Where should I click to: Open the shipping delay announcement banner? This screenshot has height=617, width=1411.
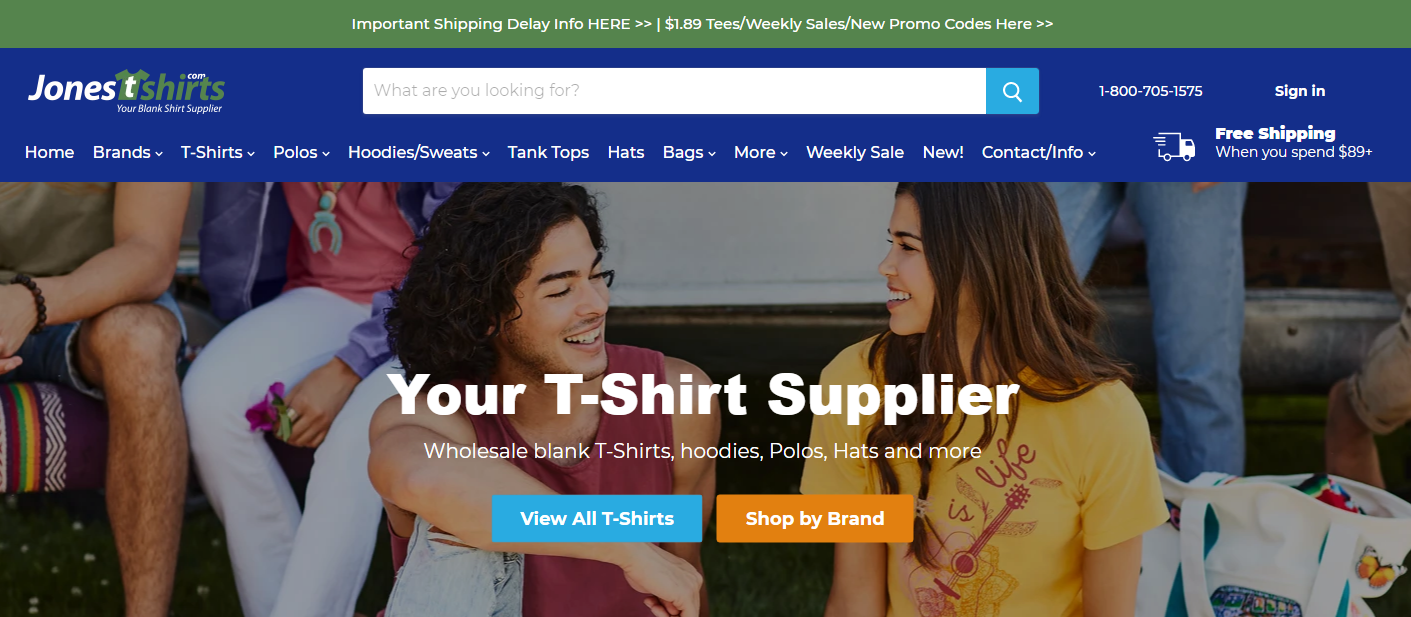pos(702,24)
